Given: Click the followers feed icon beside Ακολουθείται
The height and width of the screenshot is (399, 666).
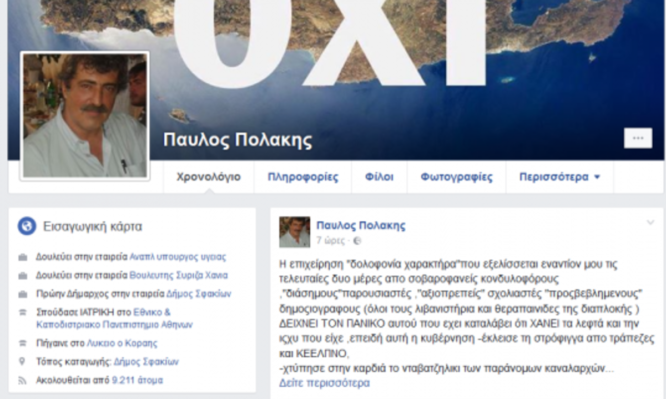Looking at the screenshot, I should click(x=23, y=380).
